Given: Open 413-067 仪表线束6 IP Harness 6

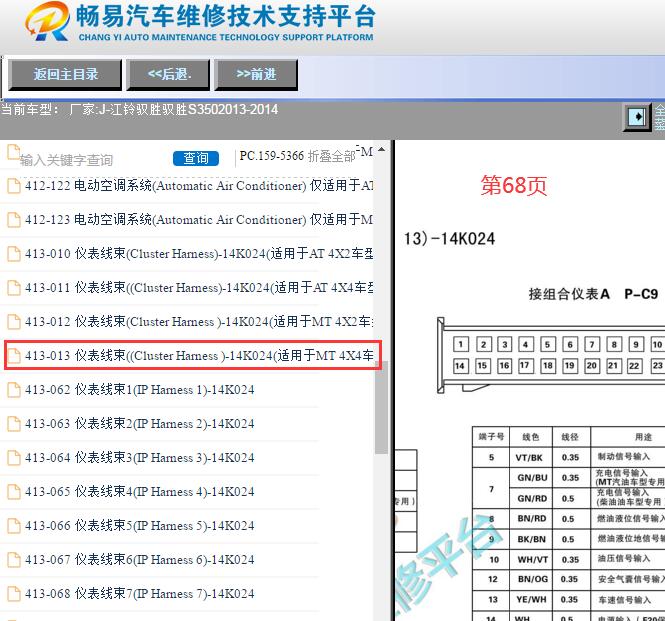Looking at the screenshot, I should pos(140,559).
